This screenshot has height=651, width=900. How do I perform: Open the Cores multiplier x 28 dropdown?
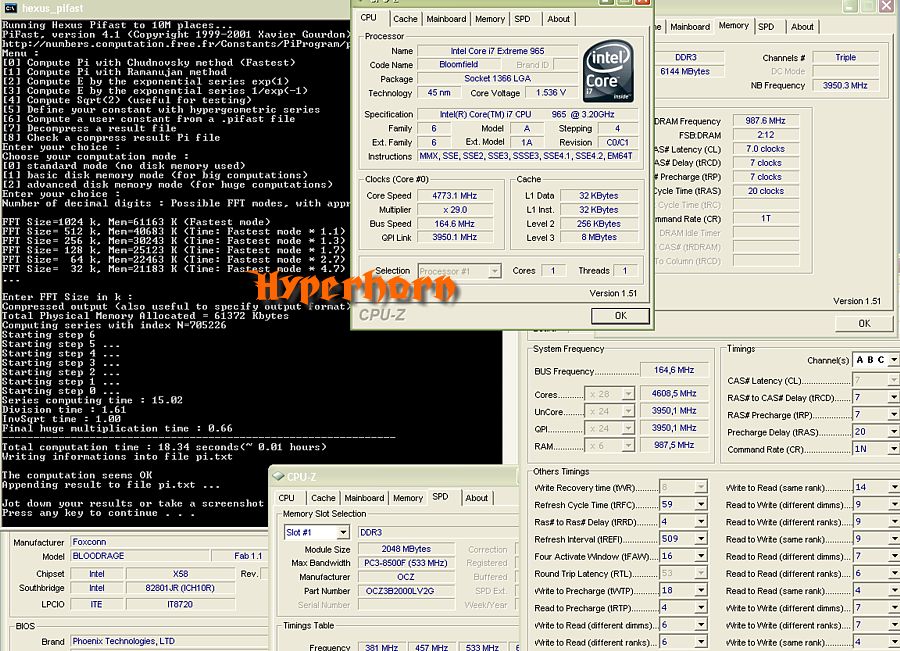pyautogui.click(x=629, y=394)
